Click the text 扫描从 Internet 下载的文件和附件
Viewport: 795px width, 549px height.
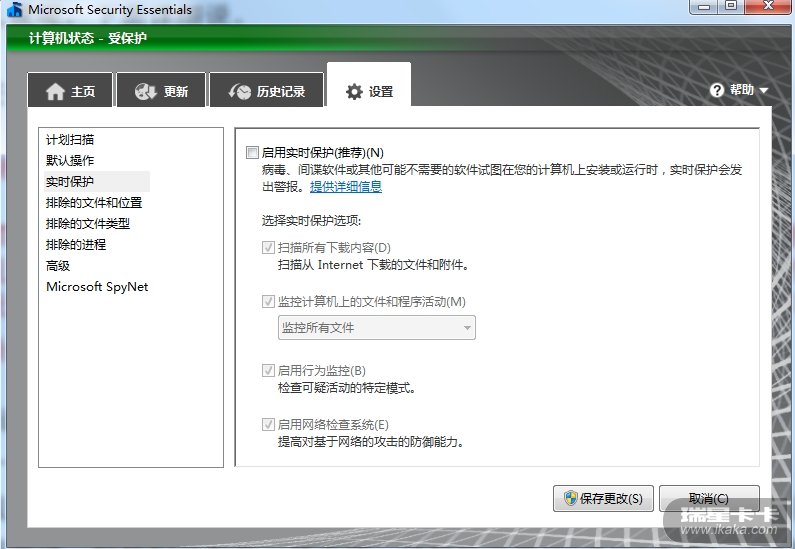coord(373,265)
